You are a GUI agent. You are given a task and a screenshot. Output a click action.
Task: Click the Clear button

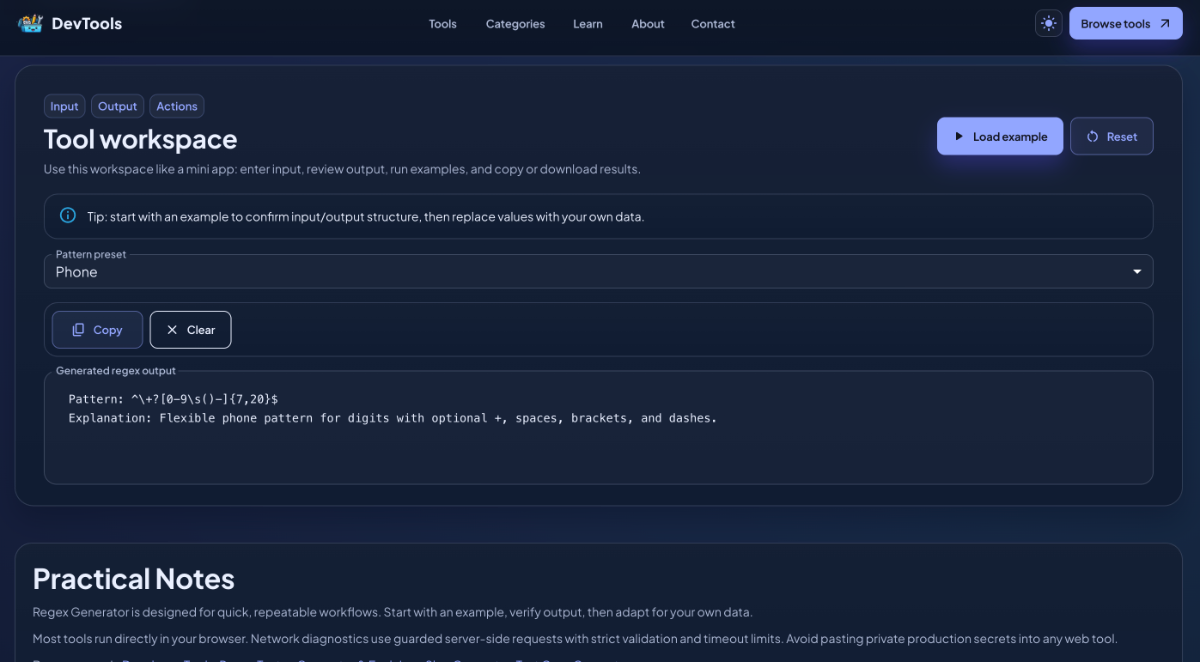[190, 330]
